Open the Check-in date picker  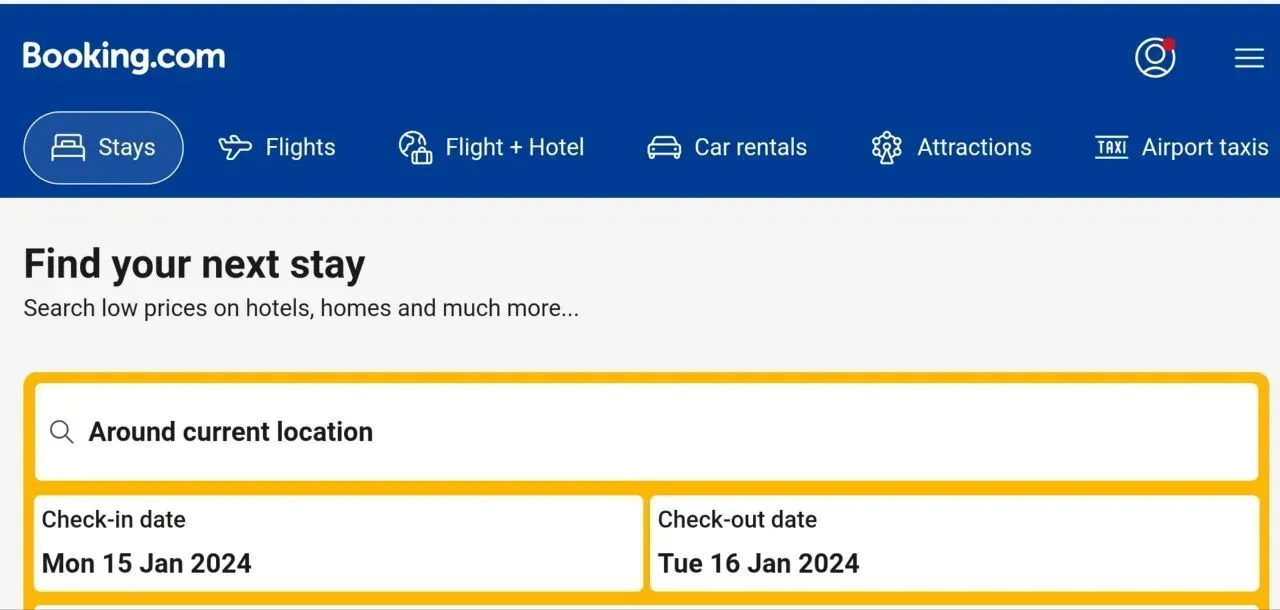tap(338, 543)
